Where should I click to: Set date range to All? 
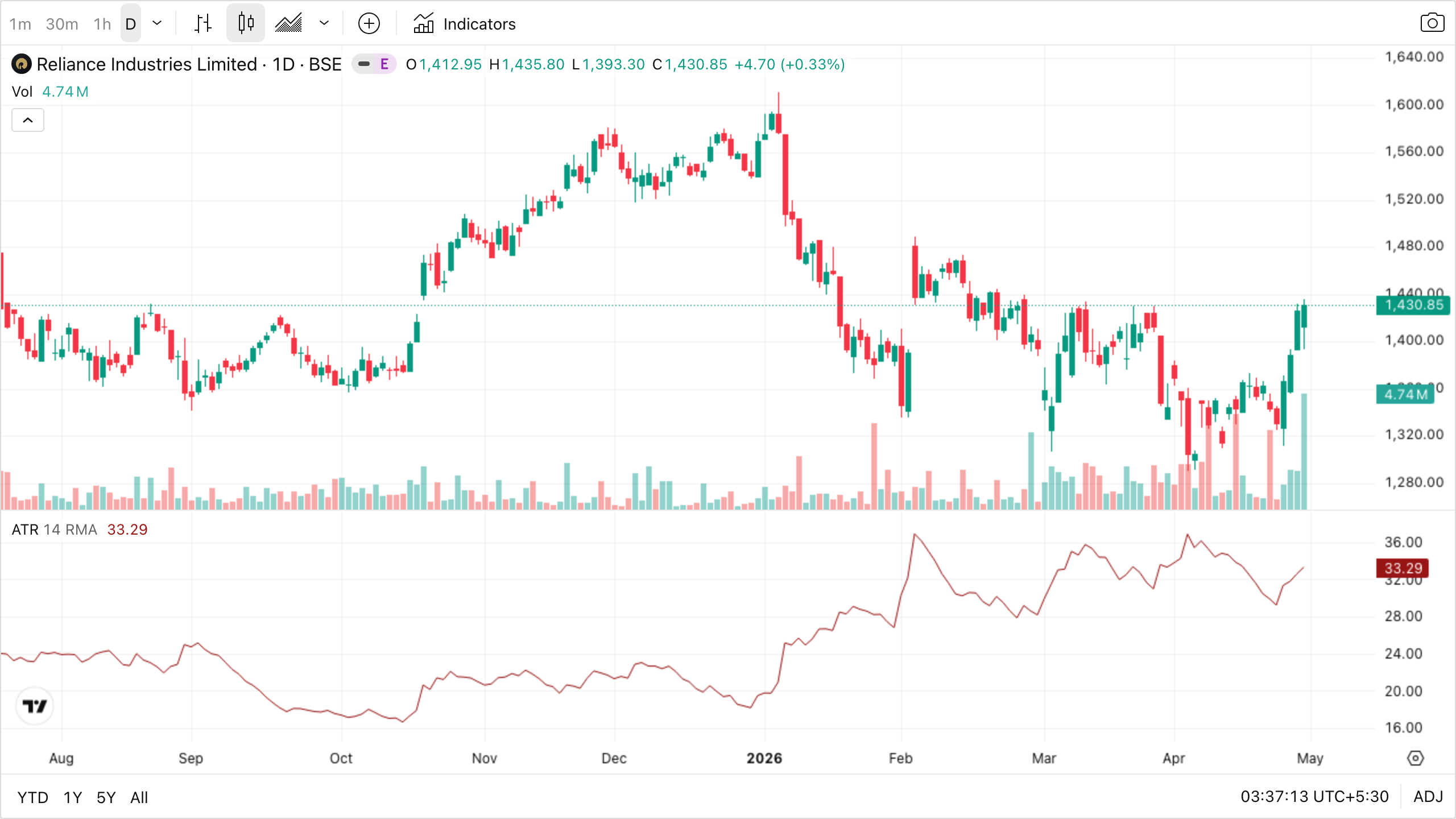[x=139, y=797]
